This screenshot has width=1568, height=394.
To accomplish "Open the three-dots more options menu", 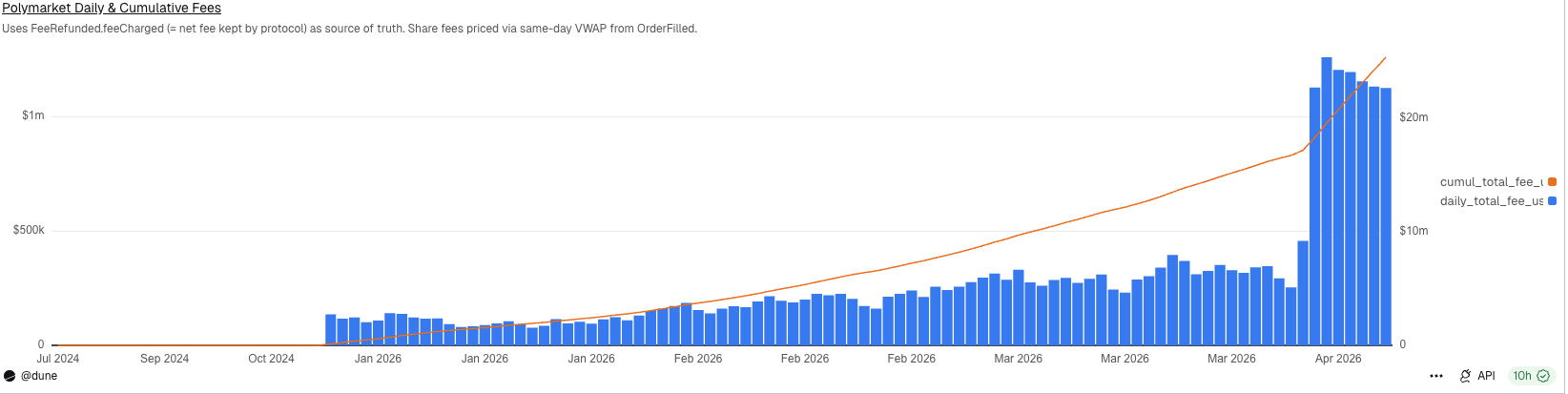I will tap(1436, 376).
